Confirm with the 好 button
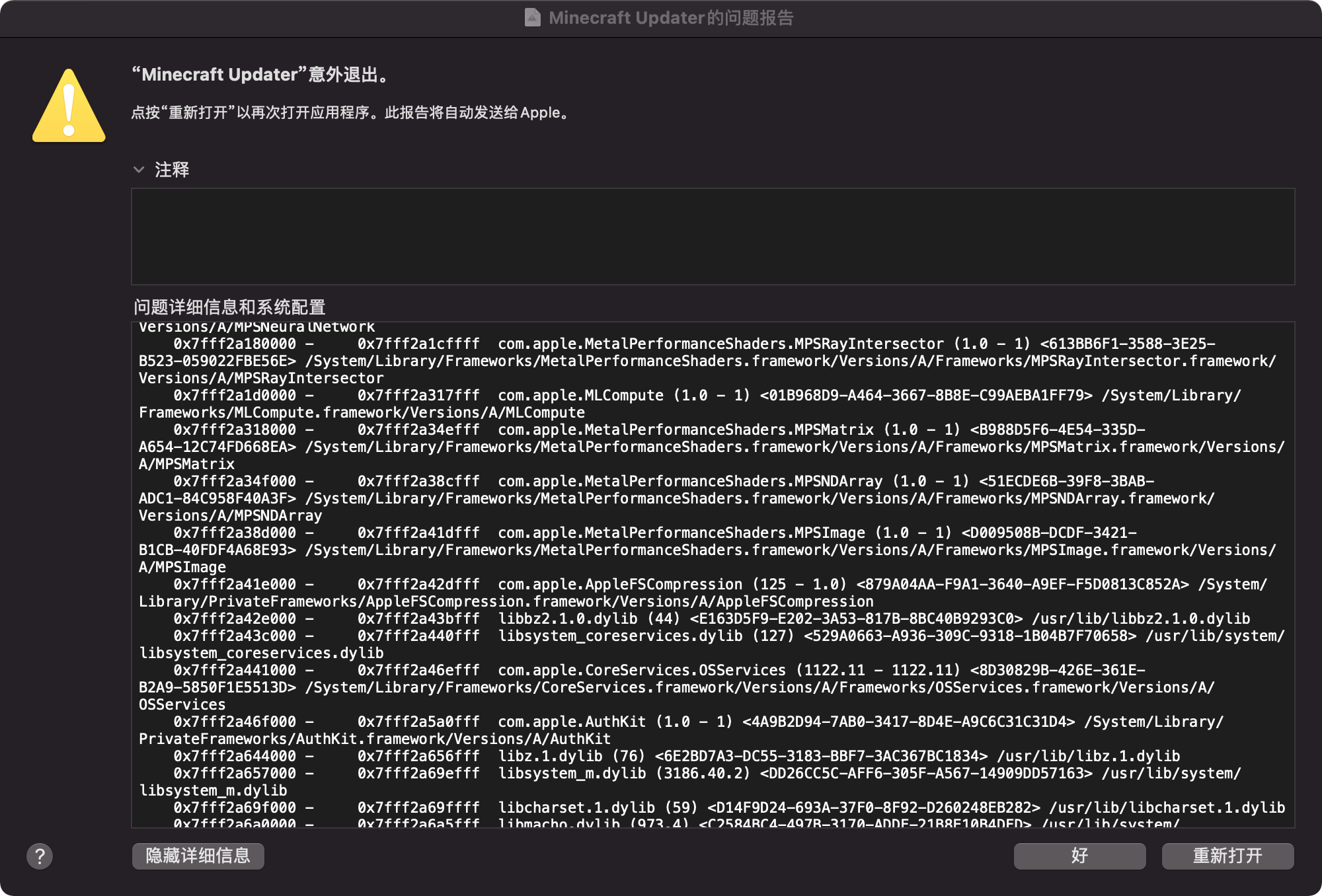The image size is (1322, 896). coord(1079,856)
